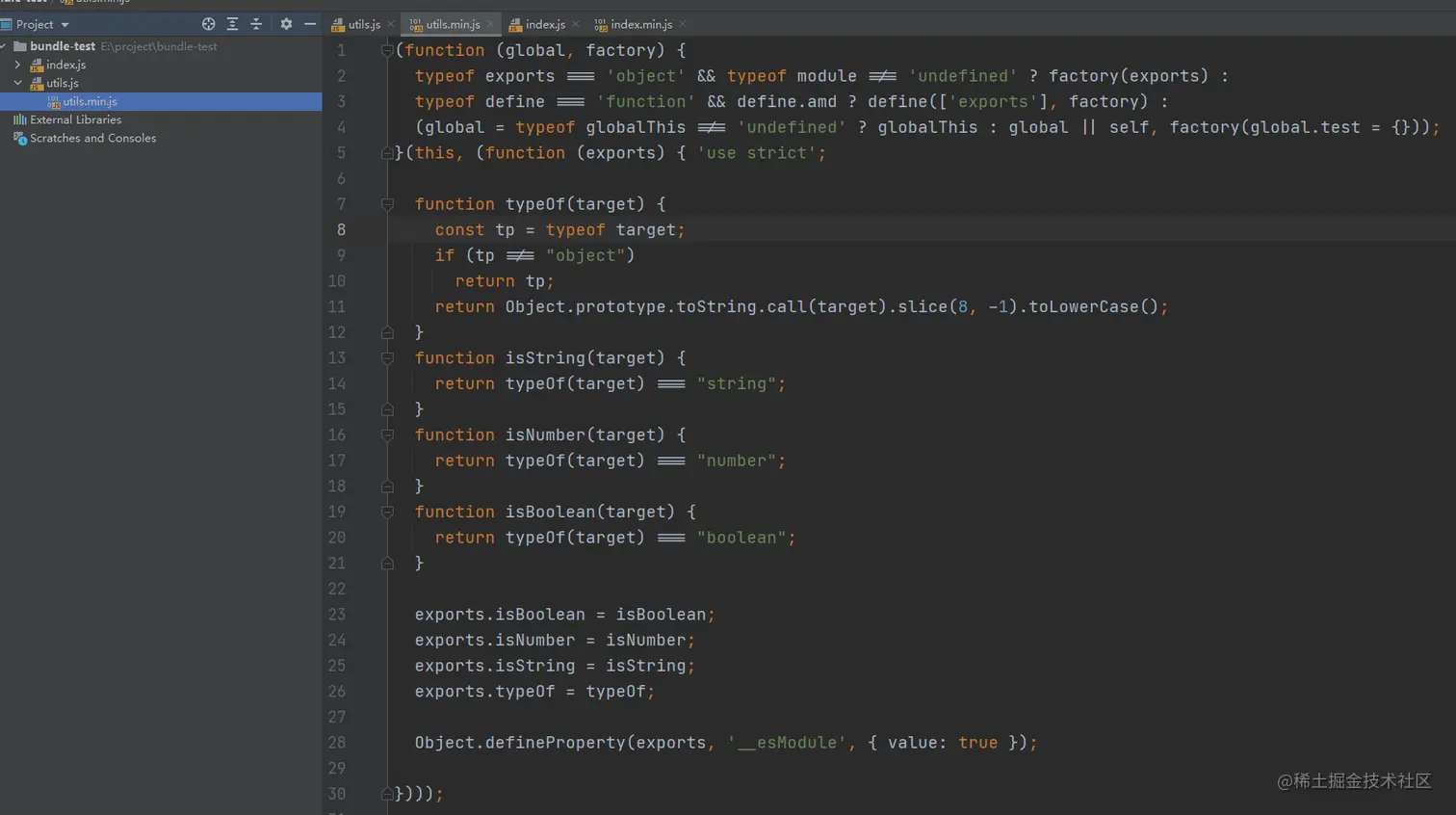Image resolution: width=1456 pixels, height=815 pixels.
Task: Click 'exports.isString' on line 25
Action: point(495,667)
